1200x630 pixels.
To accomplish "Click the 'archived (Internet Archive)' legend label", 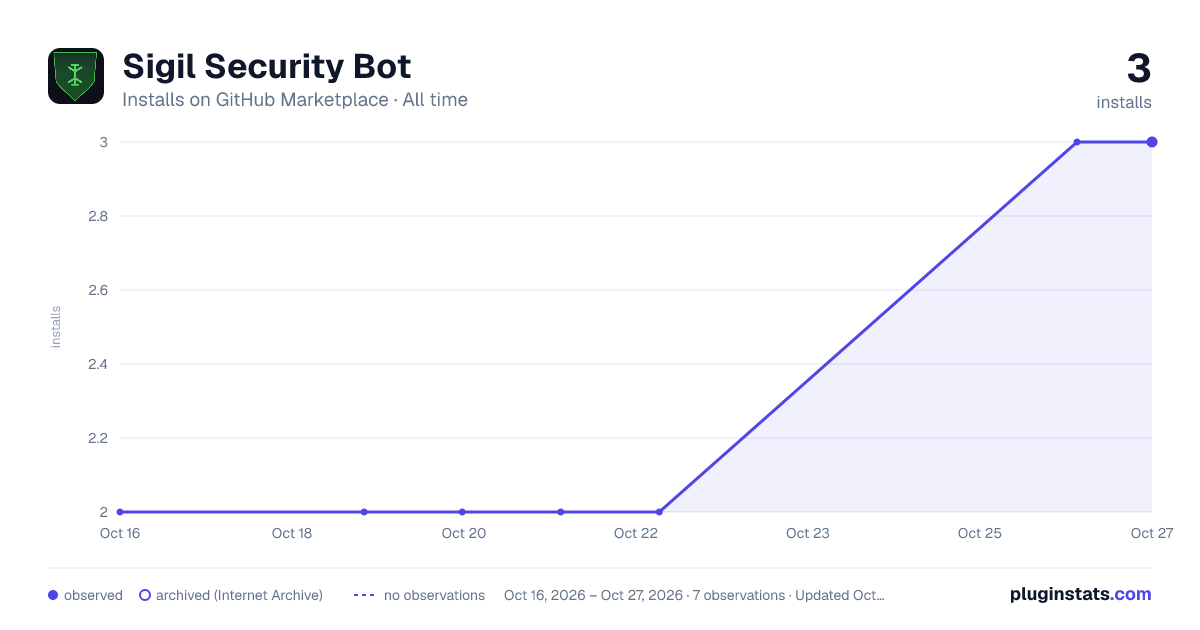I will coord(239,595).
